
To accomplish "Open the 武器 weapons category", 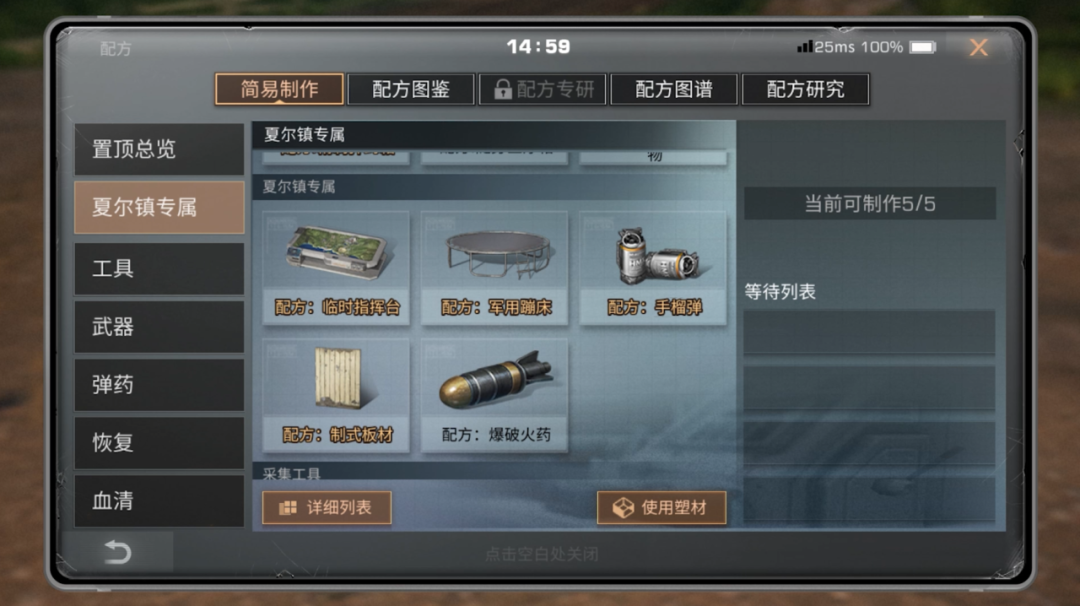I will click(x=159, y=326).
